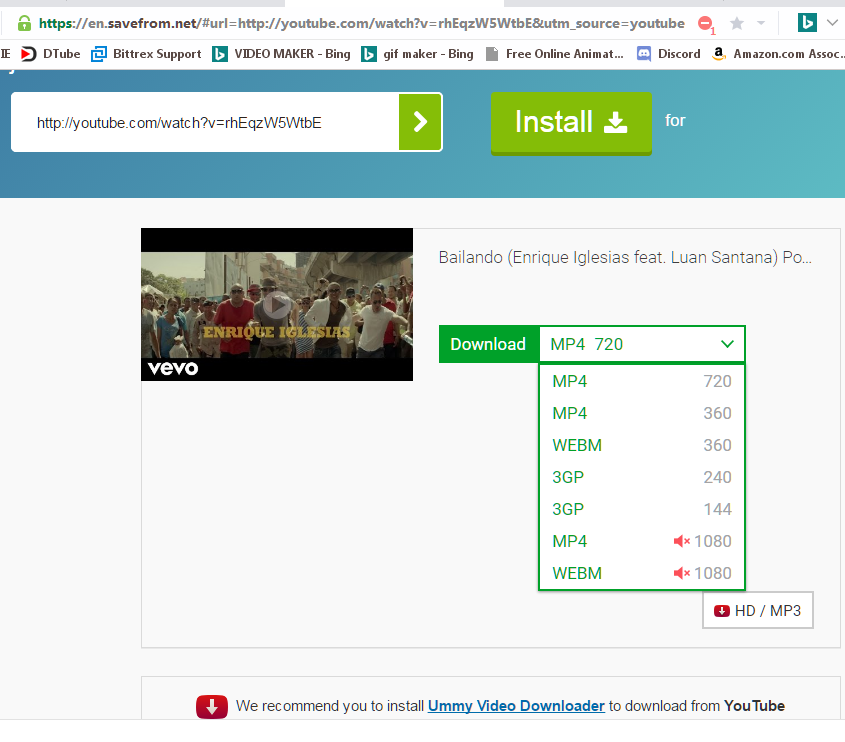The image size is (845, 742).
Task: Click the red Ummy download arrow icon
Action: point(212,706)
